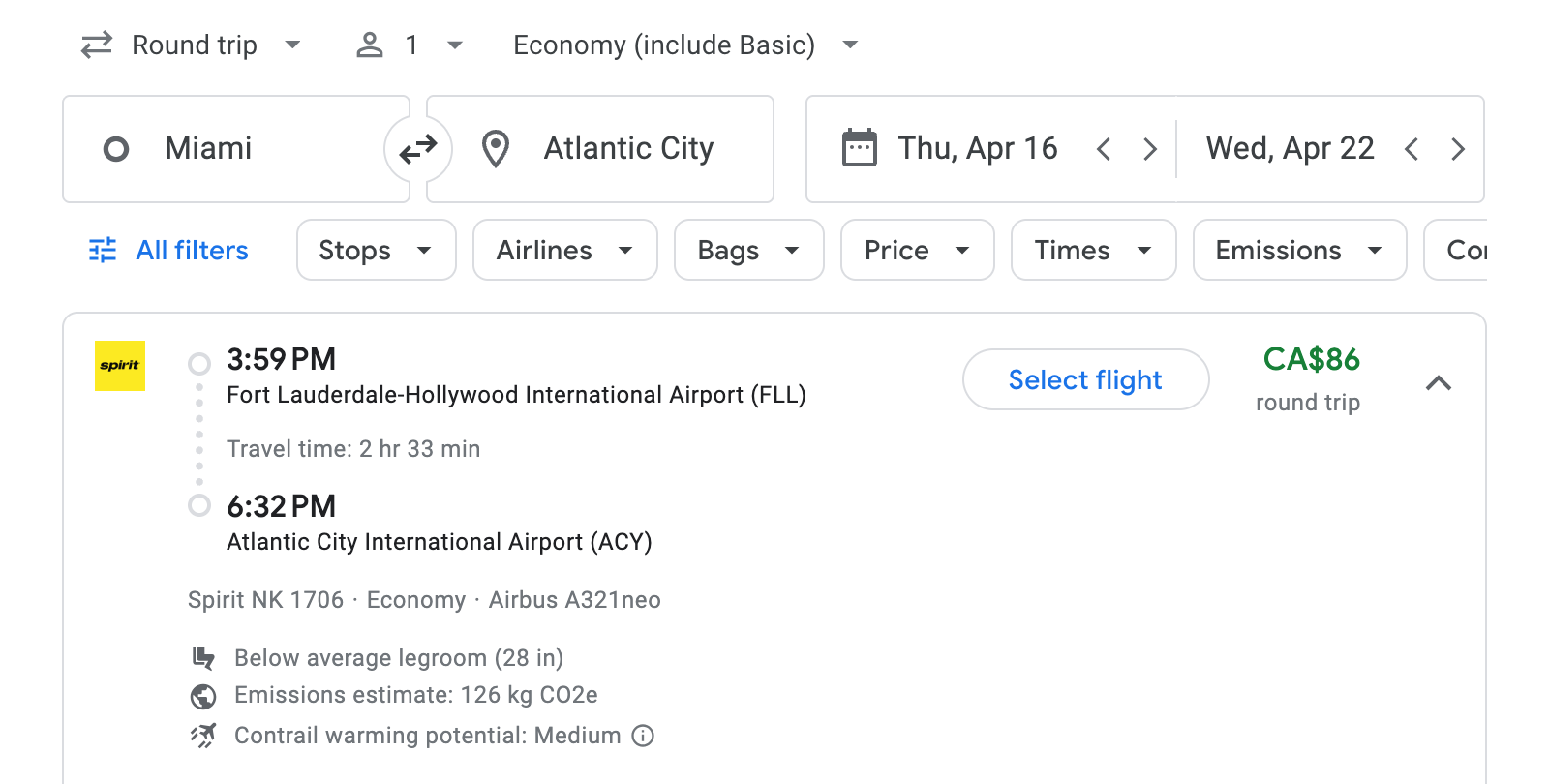Open the calendar icon for departure date

coord(860,148)
